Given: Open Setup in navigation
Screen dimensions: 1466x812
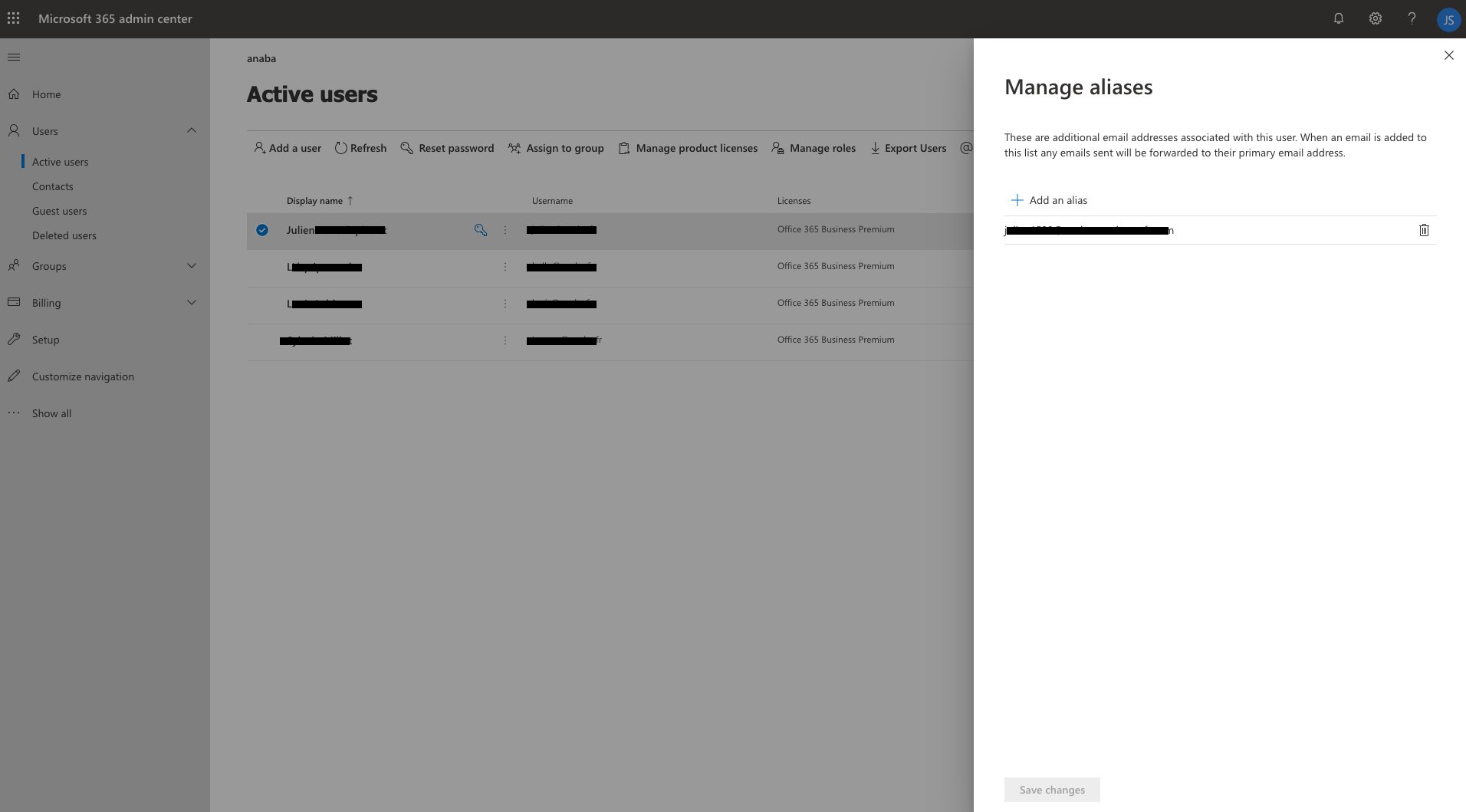Looking at the screenshot, I should point(46,340).
